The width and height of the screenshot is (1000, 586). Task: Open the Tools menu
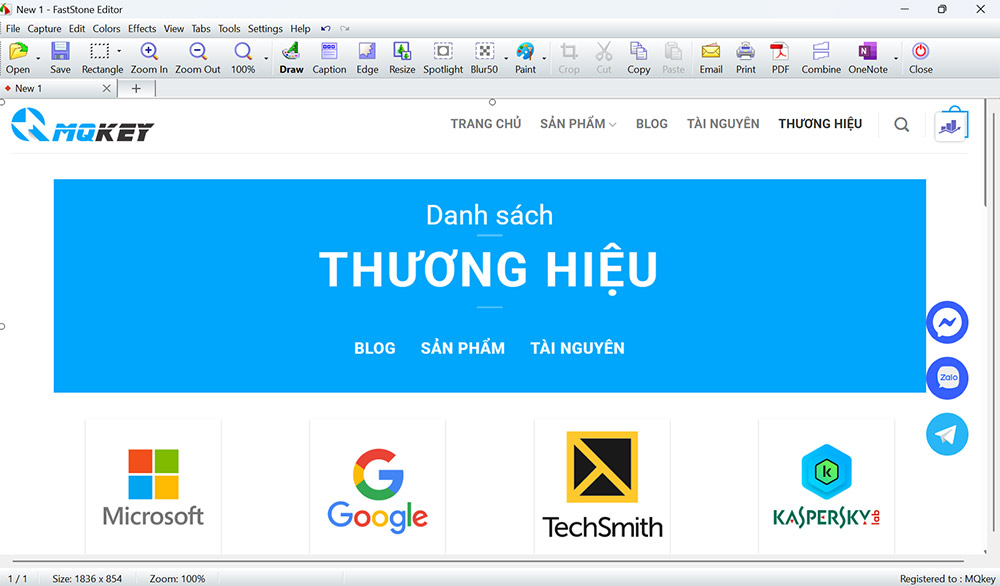229,29
